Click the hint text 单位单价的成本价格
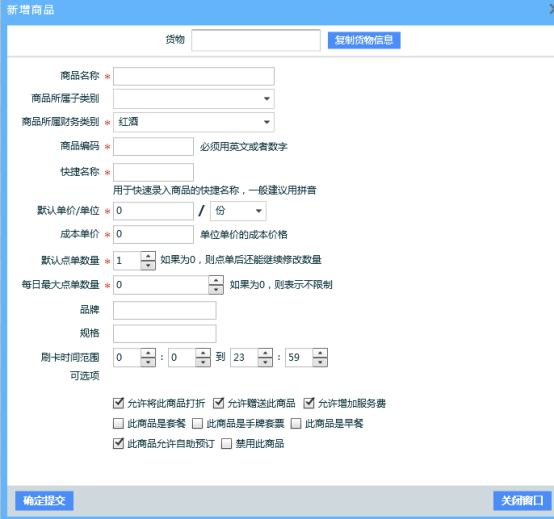 [244, 235]
